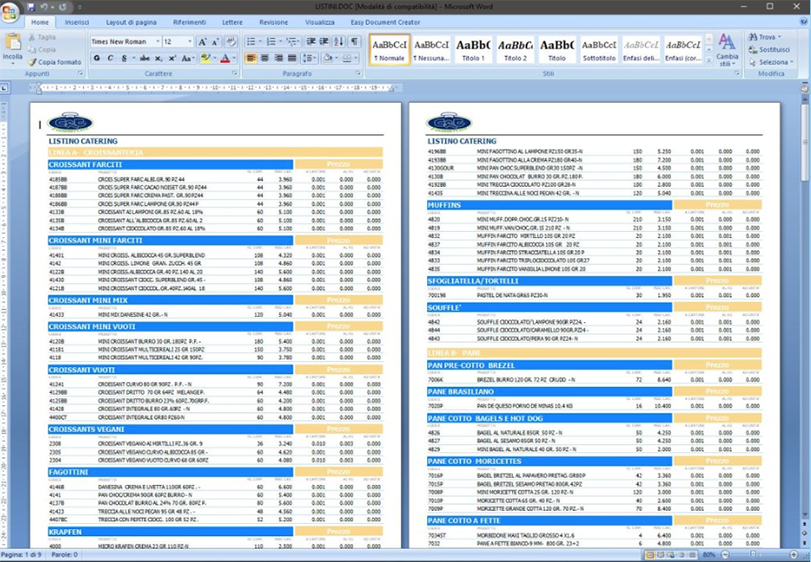The height and width of the screenshot is (562, 811).
Task: Toggle the show paragraph marks button
Action: [355, 42]
